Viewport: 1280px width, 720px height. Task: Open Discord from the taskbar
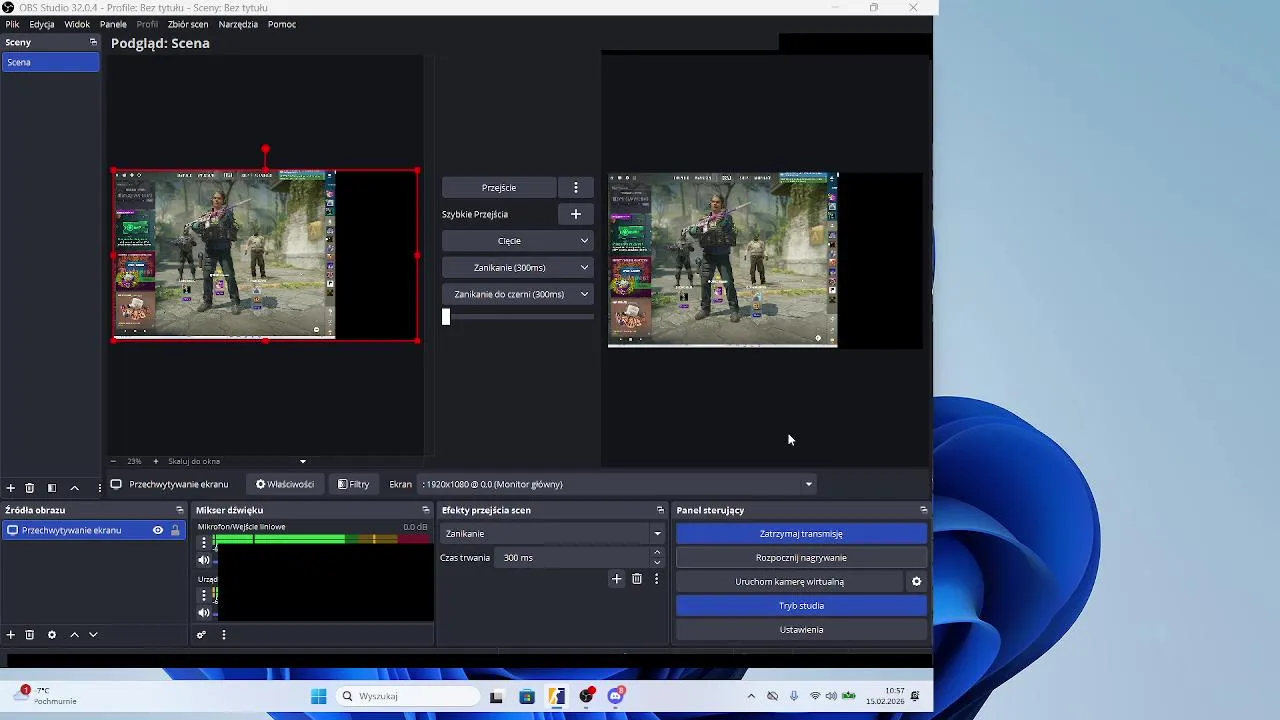pos(616,696)
